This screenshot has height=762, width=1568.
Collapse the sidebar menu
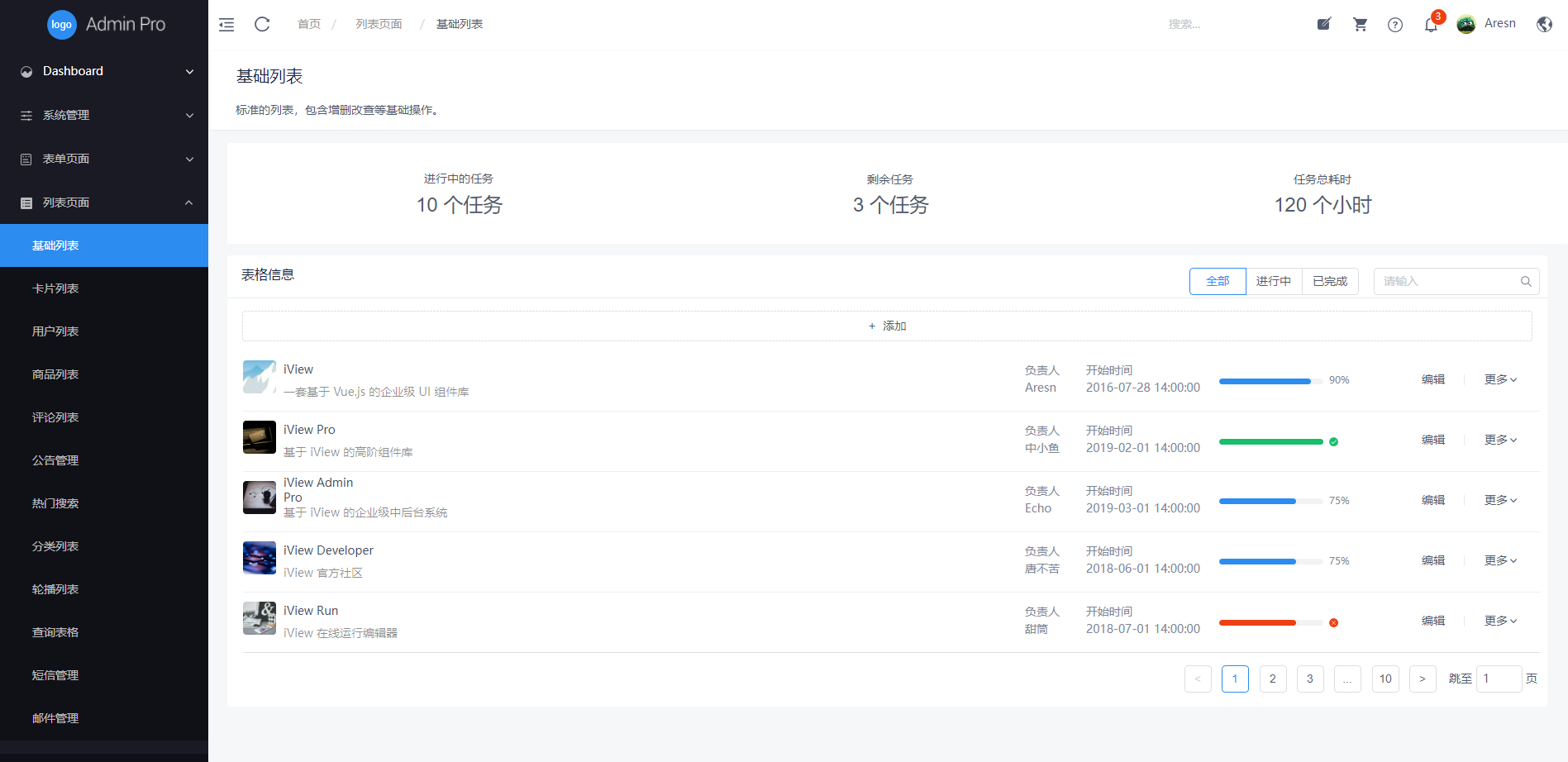(226, 24)
